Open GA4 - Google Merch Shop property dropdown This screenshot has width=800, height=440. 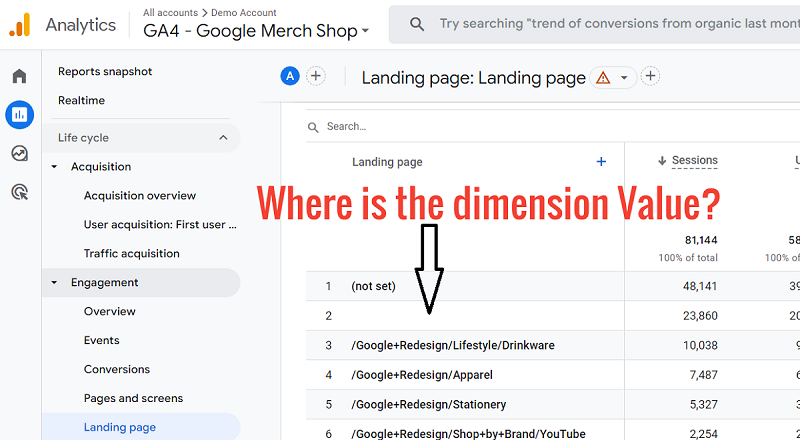[x=256, y=31]
